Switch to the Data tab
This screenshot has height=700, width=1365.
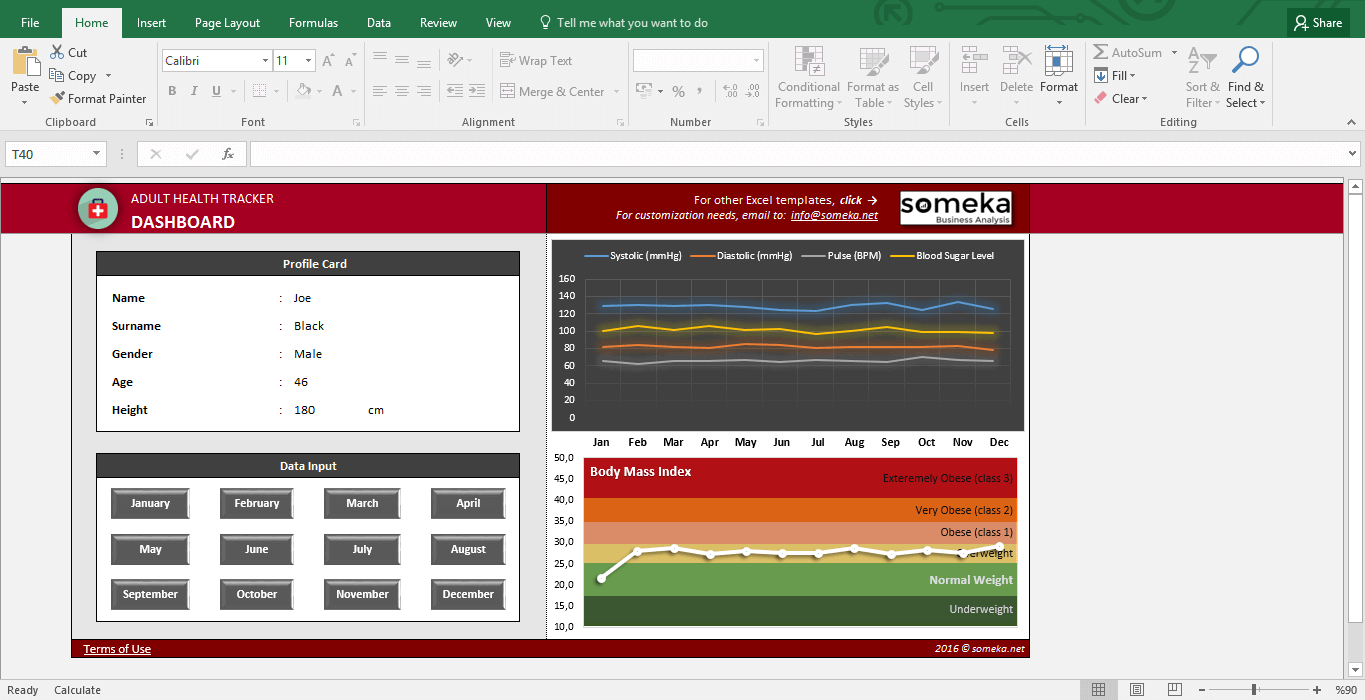(x=379, y=23)
